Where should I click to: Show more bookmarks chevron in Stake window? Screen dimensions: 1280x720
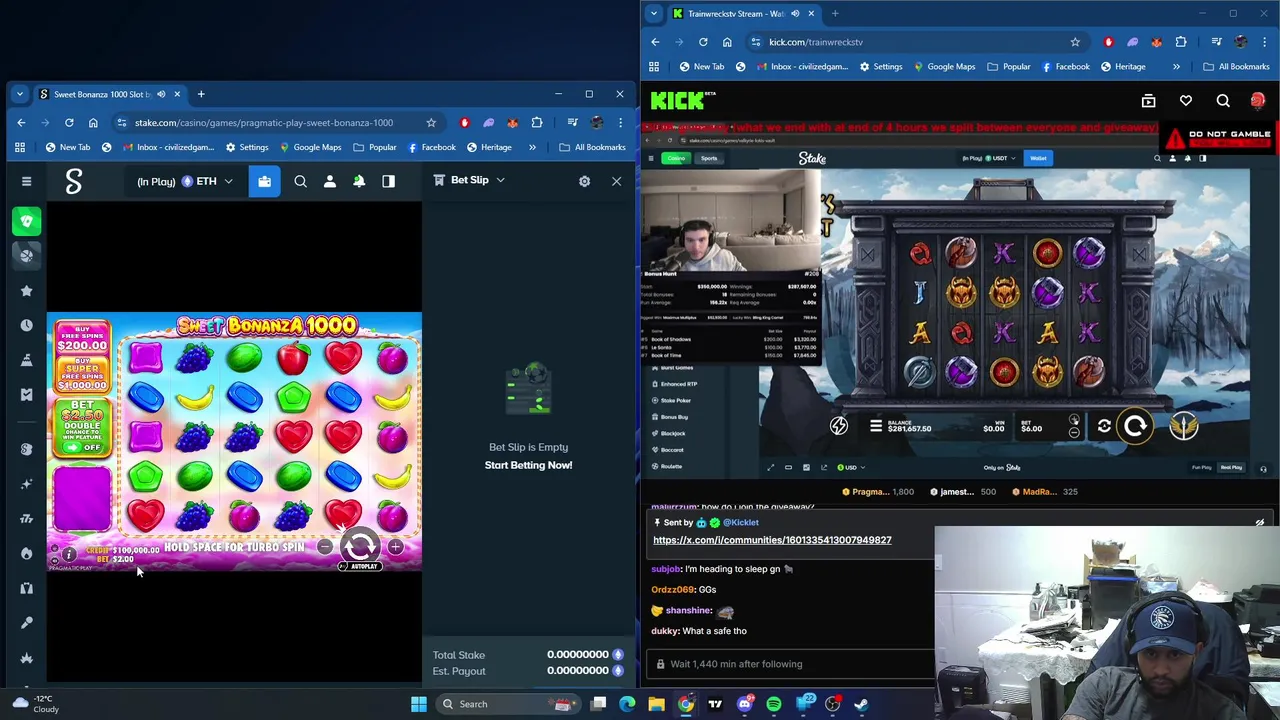tap(532, 147)
